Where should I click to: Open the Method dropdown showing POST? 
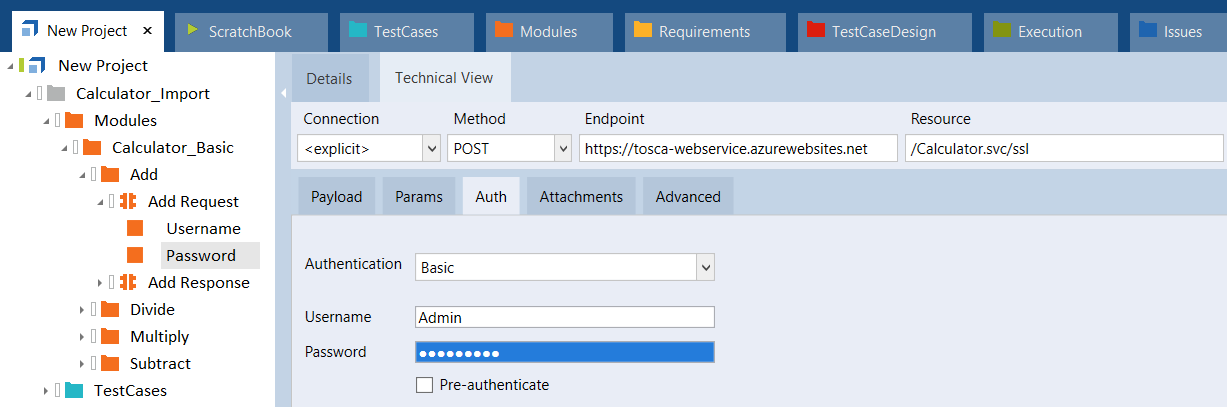coord(561,149)
